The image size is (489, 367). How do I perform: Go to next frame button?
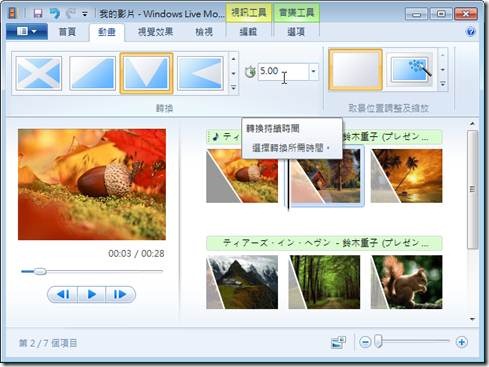click(120, 294)
